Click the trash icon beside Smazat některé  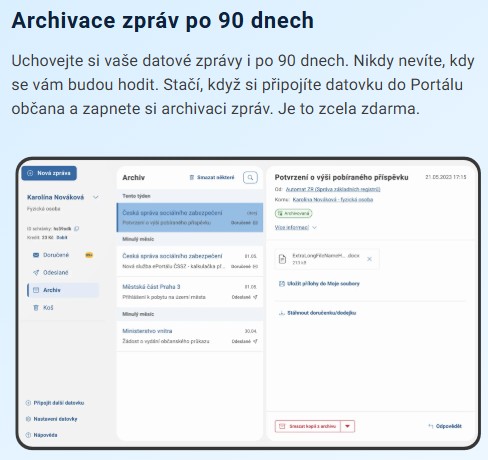[192, 178]
